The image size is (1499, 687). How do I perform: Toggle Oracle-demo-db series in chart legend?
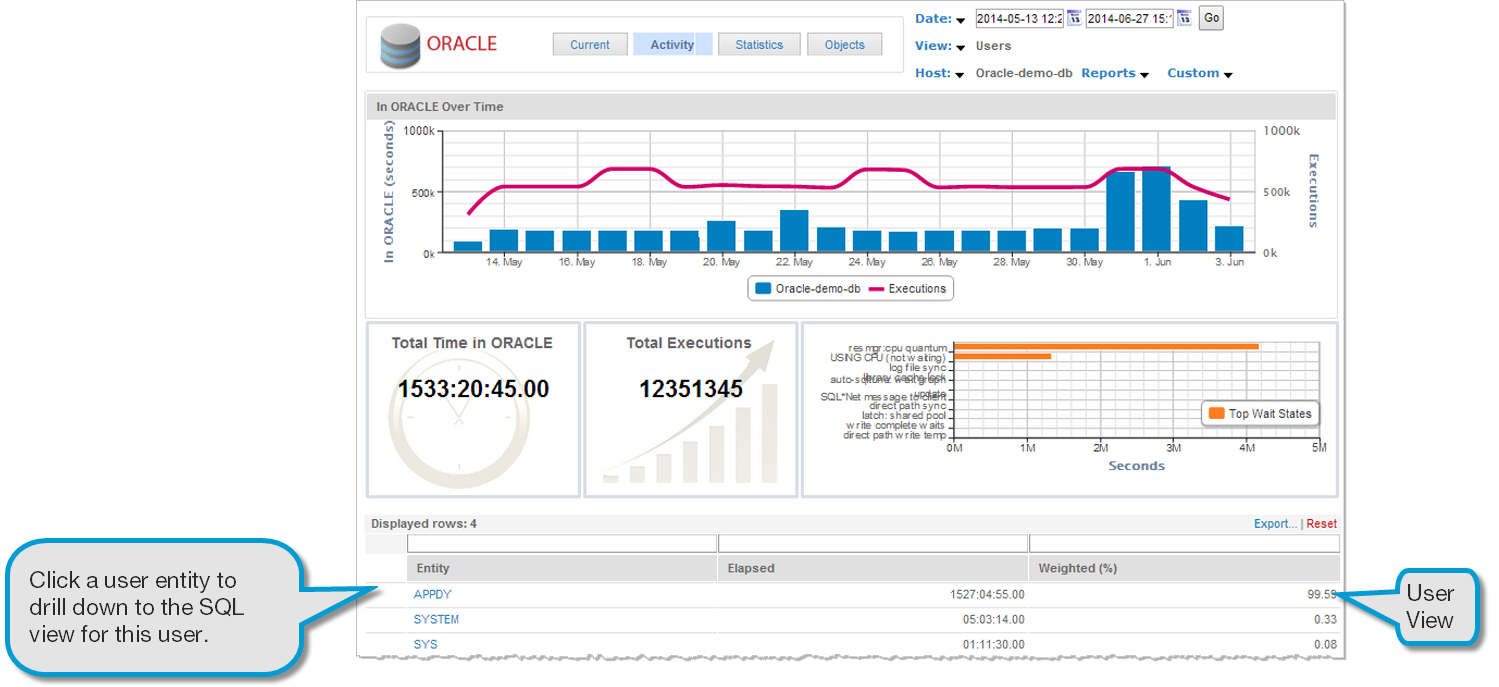click(809, 288)
